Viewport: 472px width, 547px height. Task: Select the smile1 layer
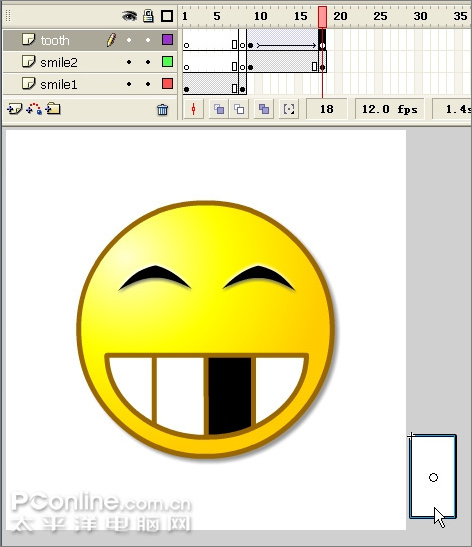coord(59,84)
